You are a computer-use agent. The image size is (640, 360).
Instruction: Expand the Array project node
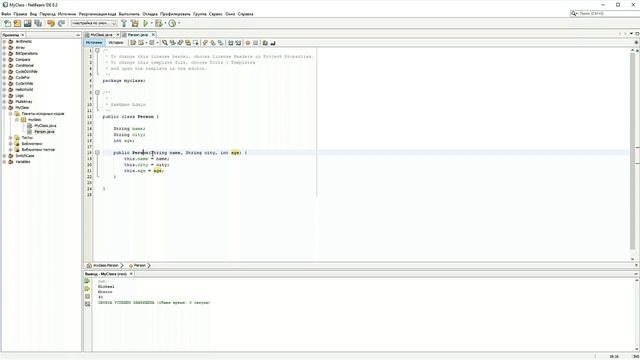point(4,48)
